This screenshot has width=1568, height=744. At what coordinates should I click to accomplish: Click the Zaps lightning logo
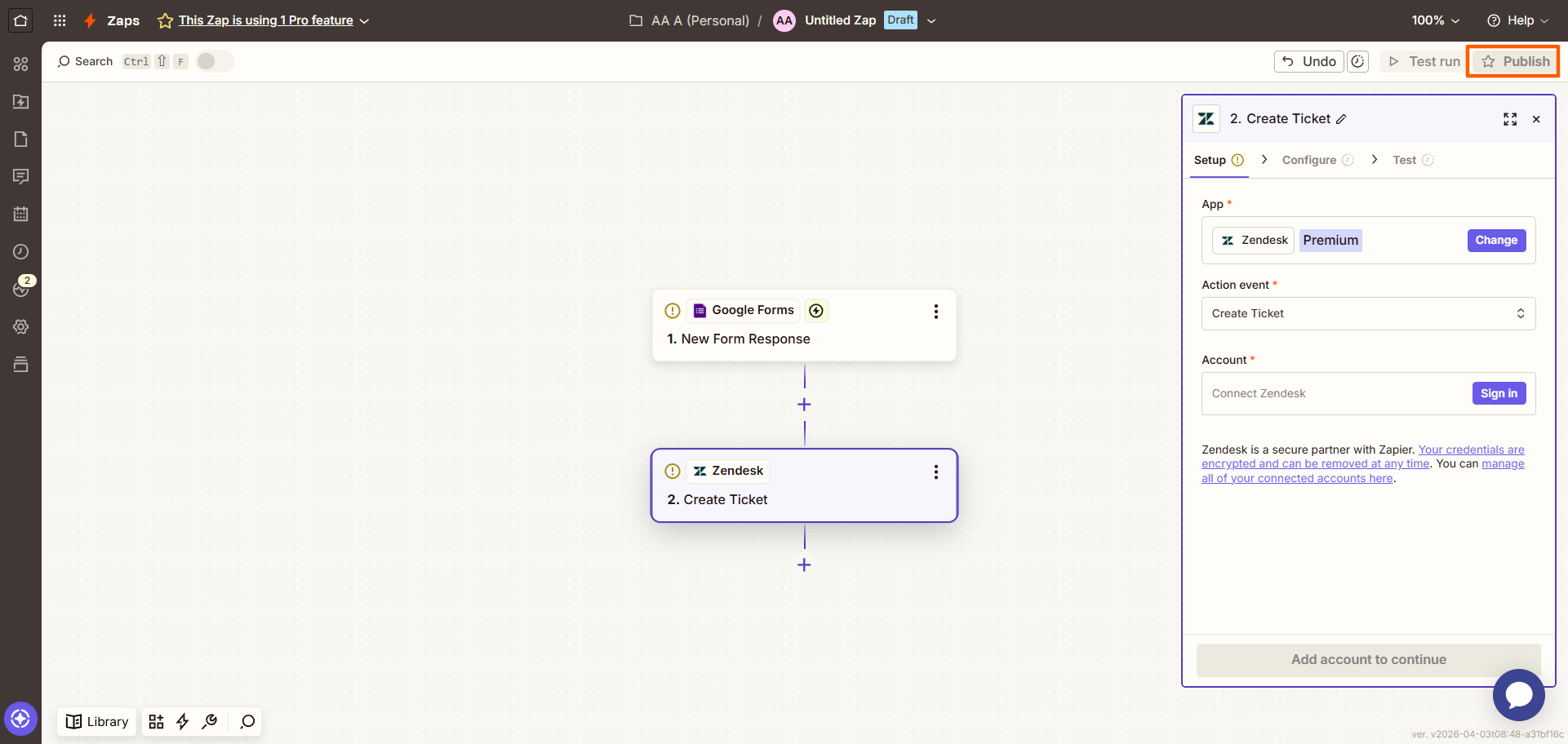(91, 20)
